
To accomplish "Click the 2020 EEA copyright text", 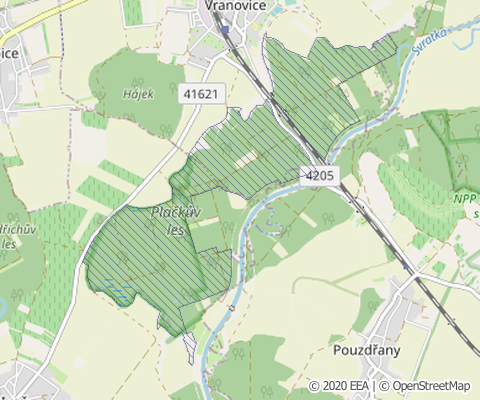I will click(x=339, y=386).
